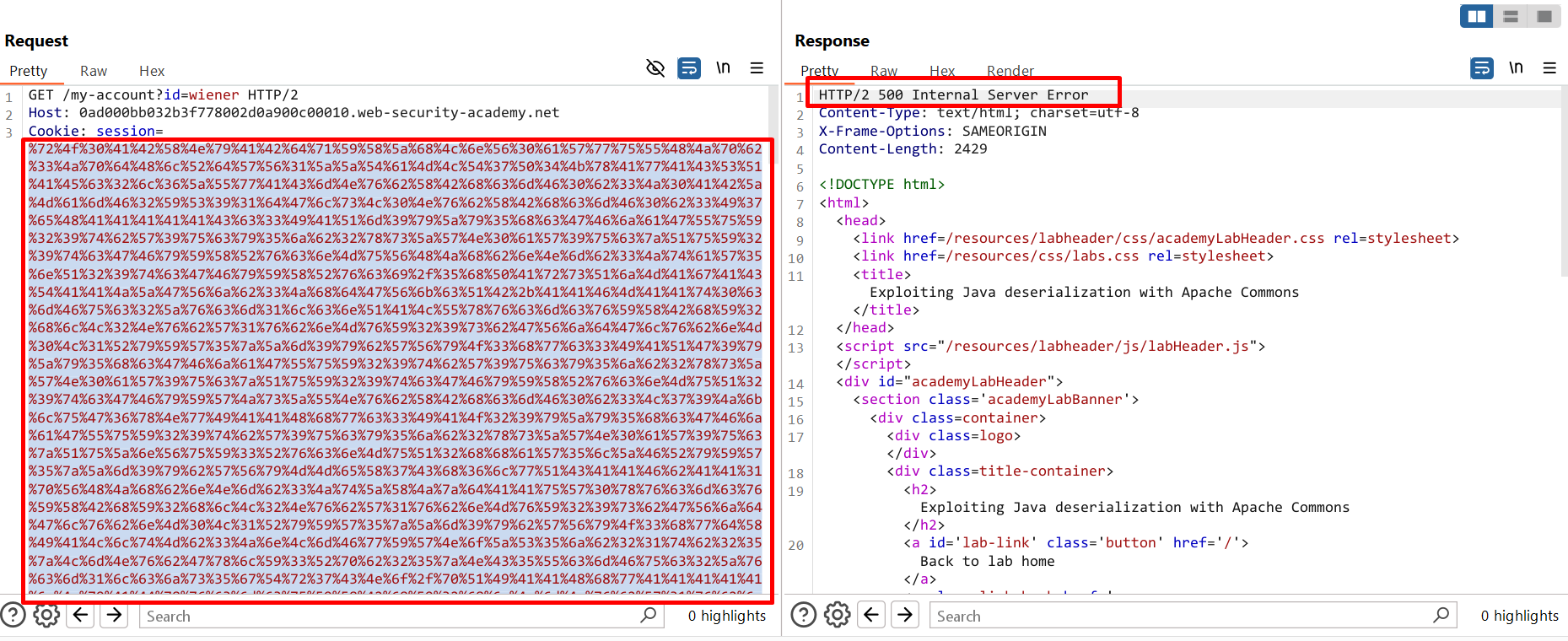Viewport: 1568px width, 641px height.
Task: Click the div class=logo line
Action: point(953,436)
